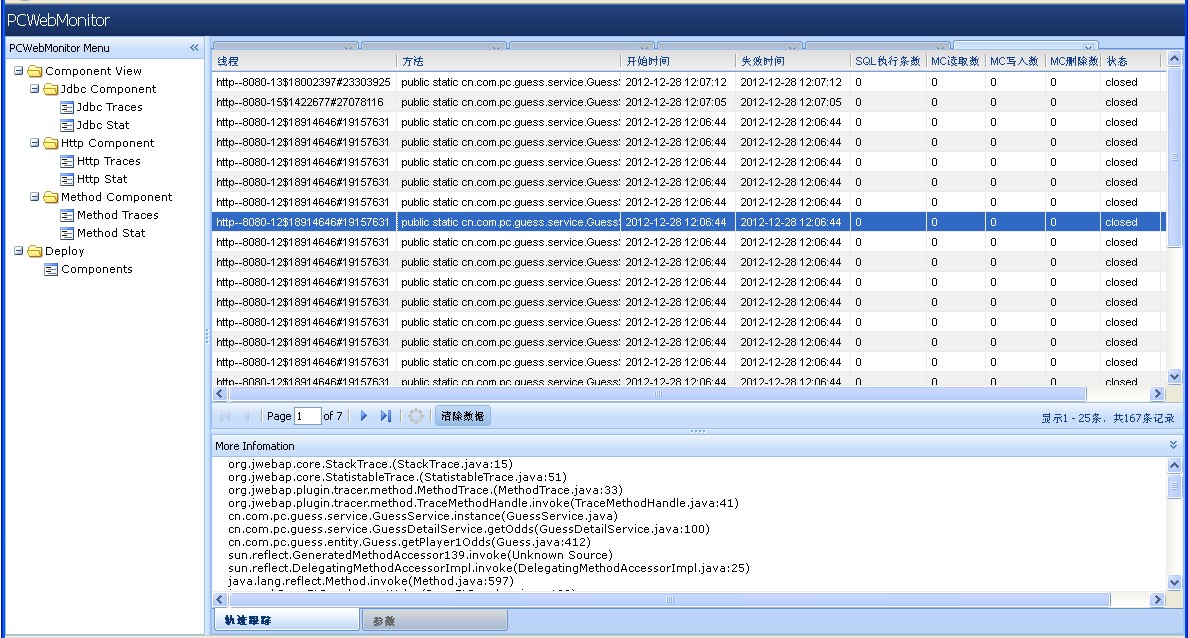
Task: Click the Jdbc Component folder icon
Action: (51, 89)
